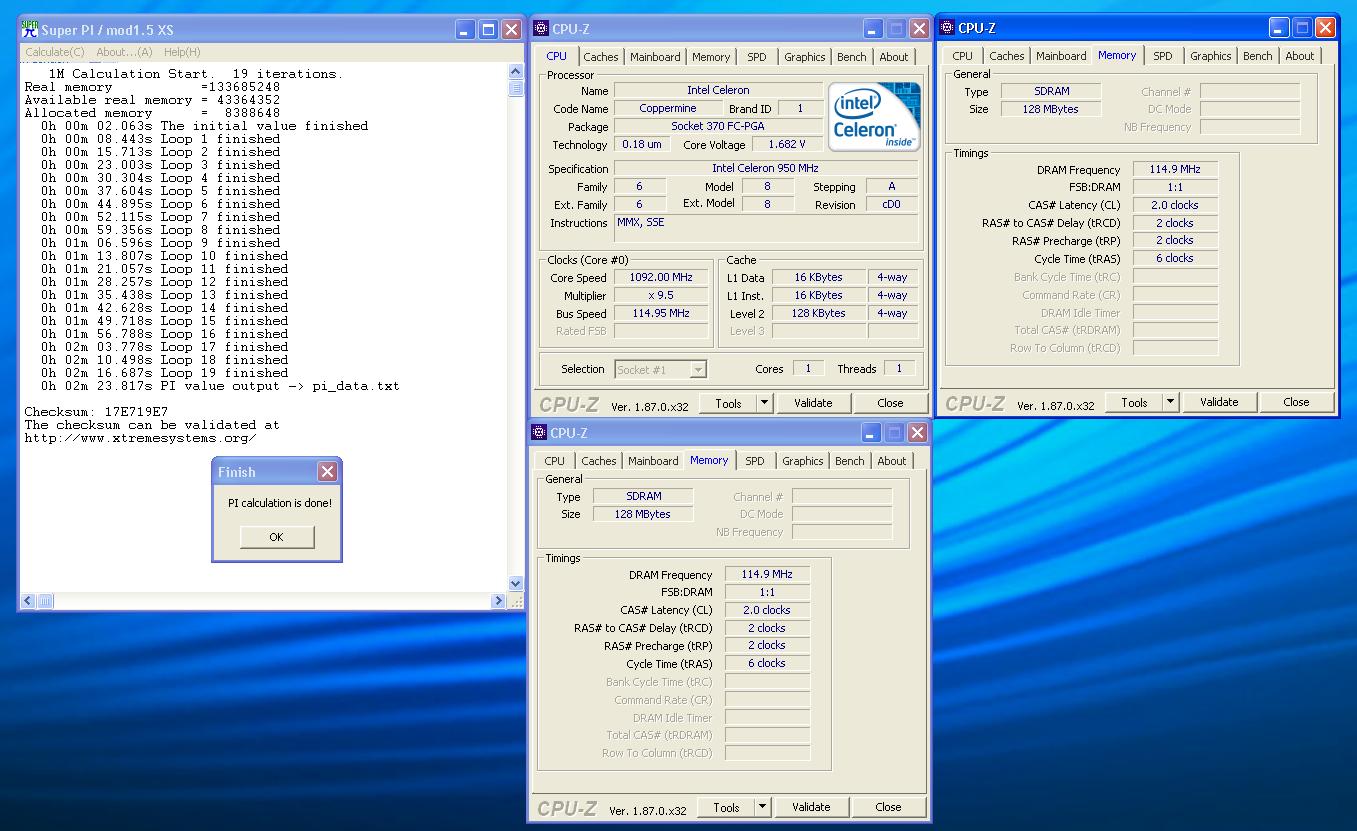
Task: Click Tools button in the bottom CPU-Z window
Action: [x=726, y=807]
